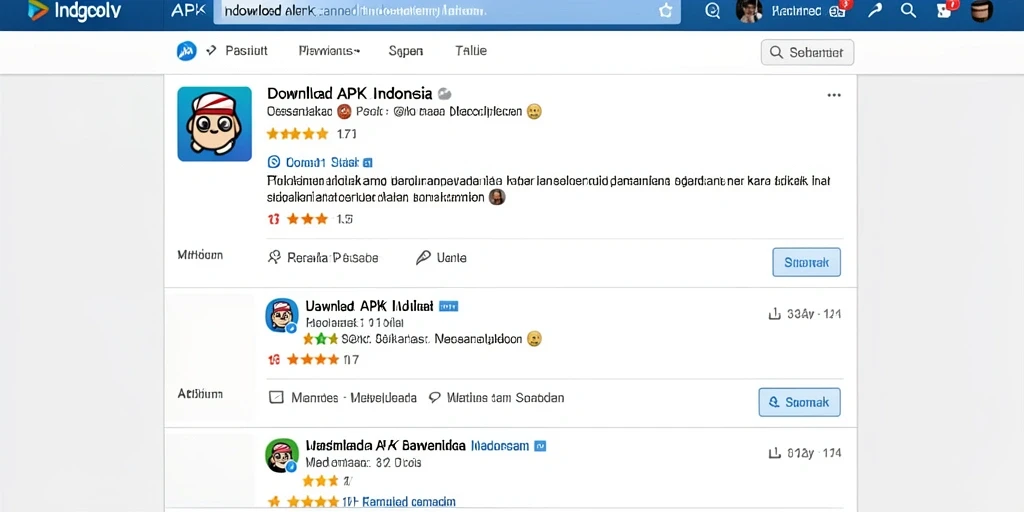Open the Masmlada APK Bawenldea title
This screenshot has width=1024, height=512.
385,445
